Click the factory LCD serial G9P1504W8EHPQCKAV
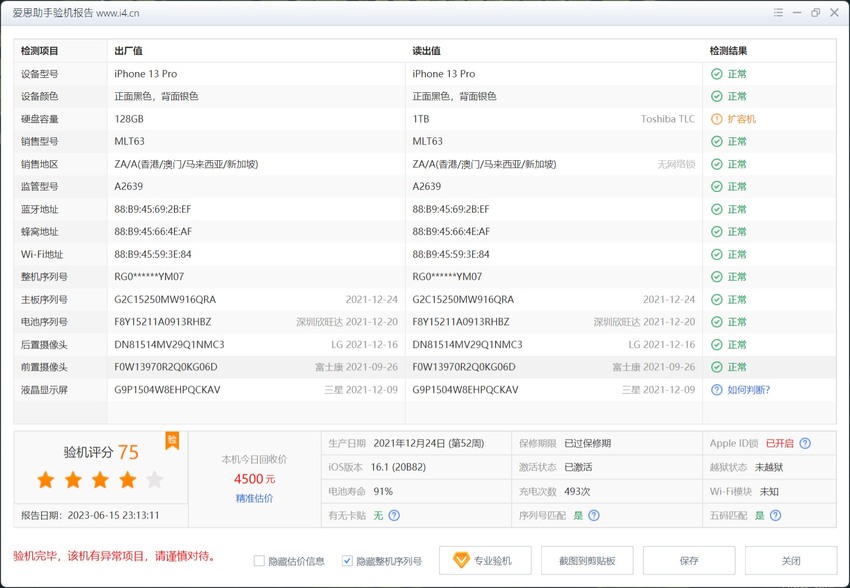Image resolution: width=850 pixels, height=588 pixels. coord(168,390)
